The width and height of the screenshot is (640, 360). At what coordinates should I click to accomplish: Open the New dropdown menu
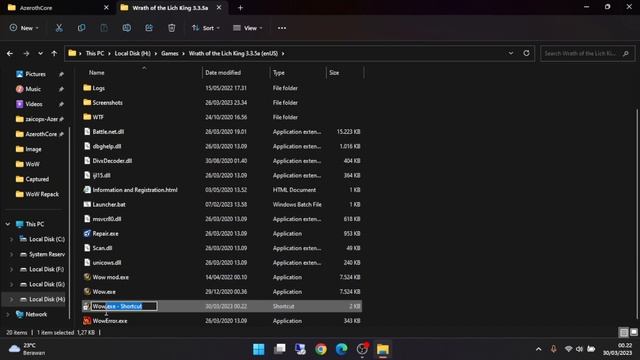coord(24,28)
